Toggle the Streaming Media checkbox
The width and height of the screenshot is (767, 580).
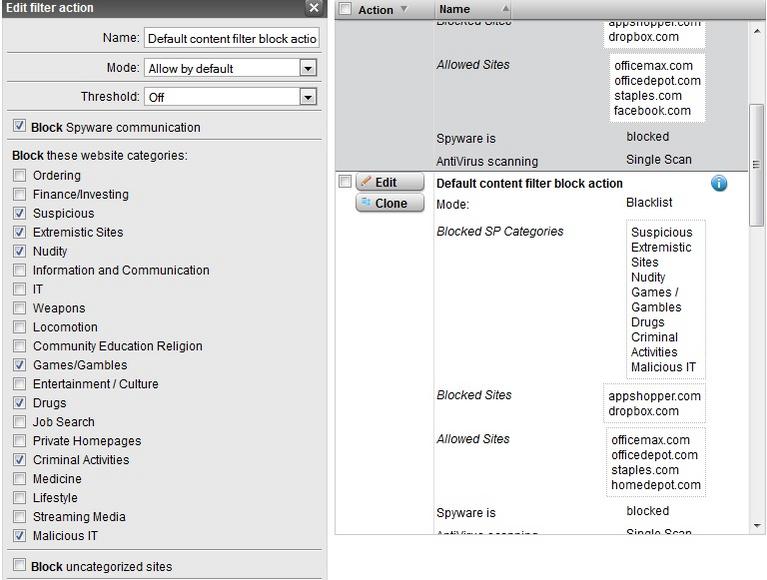pos(20,517)
